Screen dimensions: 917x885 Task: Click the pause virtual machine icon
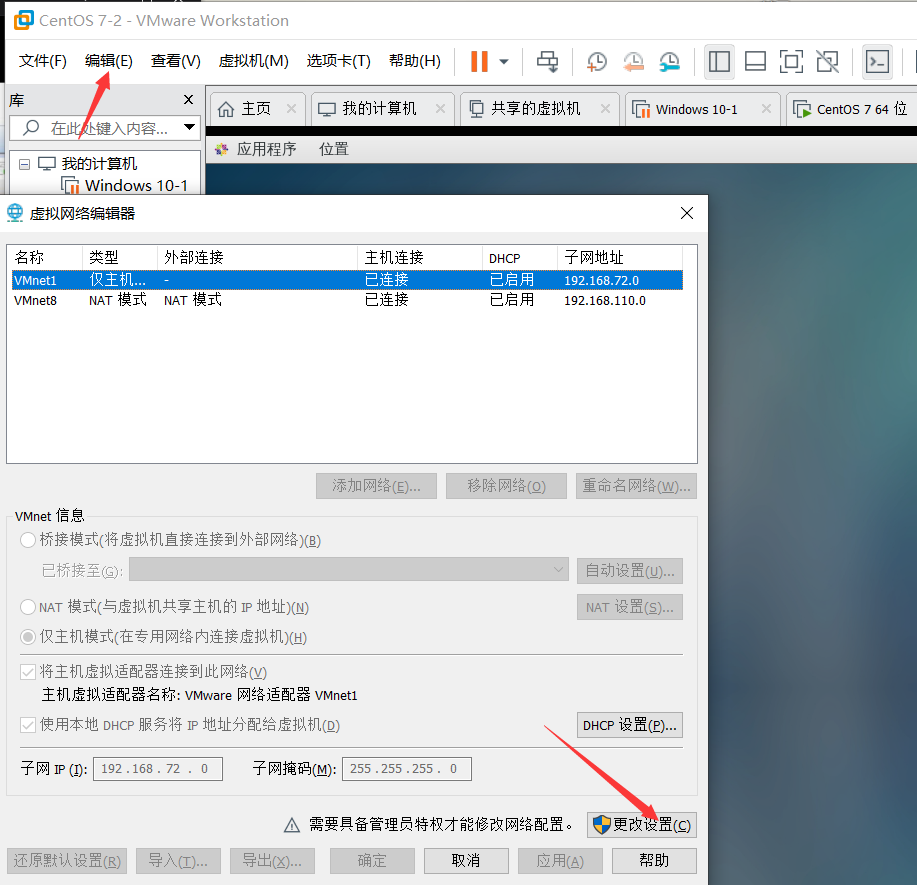(x=479, y=61)
